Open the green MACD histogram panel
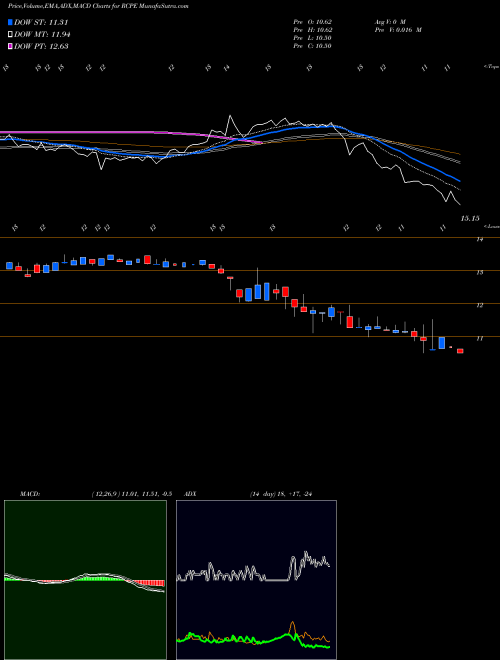The height and width of the screenshot is (660, 500). pos(85,580)
